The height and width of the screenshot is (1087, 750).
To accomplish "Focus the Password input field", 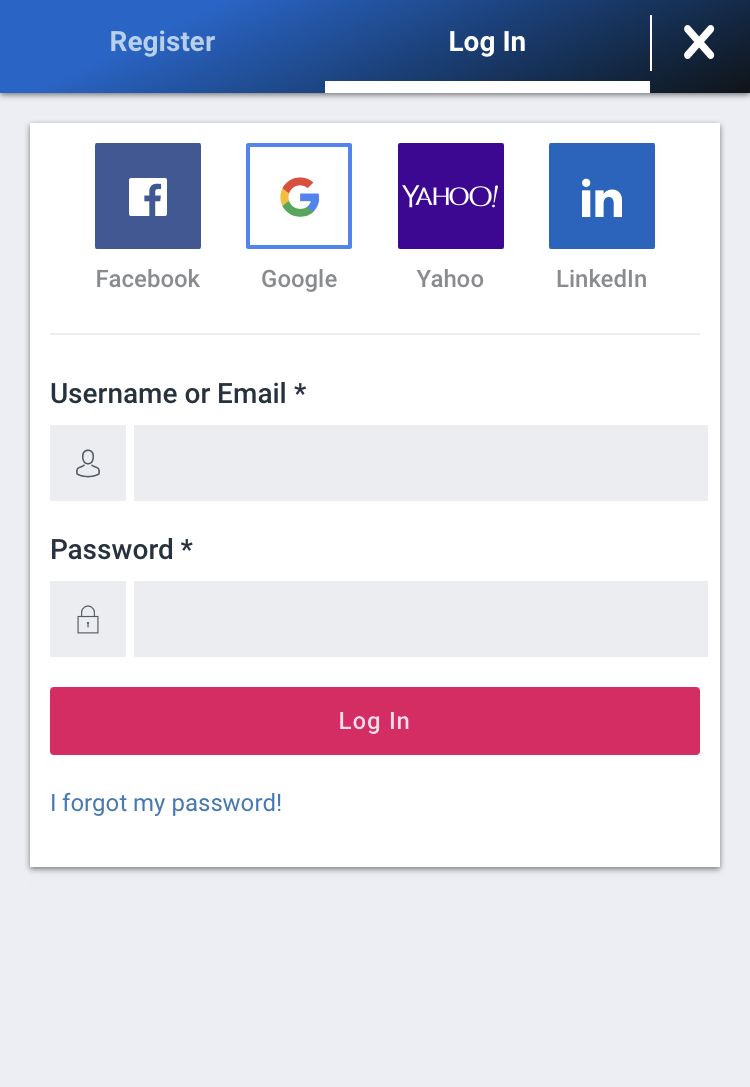I will 421,619.
